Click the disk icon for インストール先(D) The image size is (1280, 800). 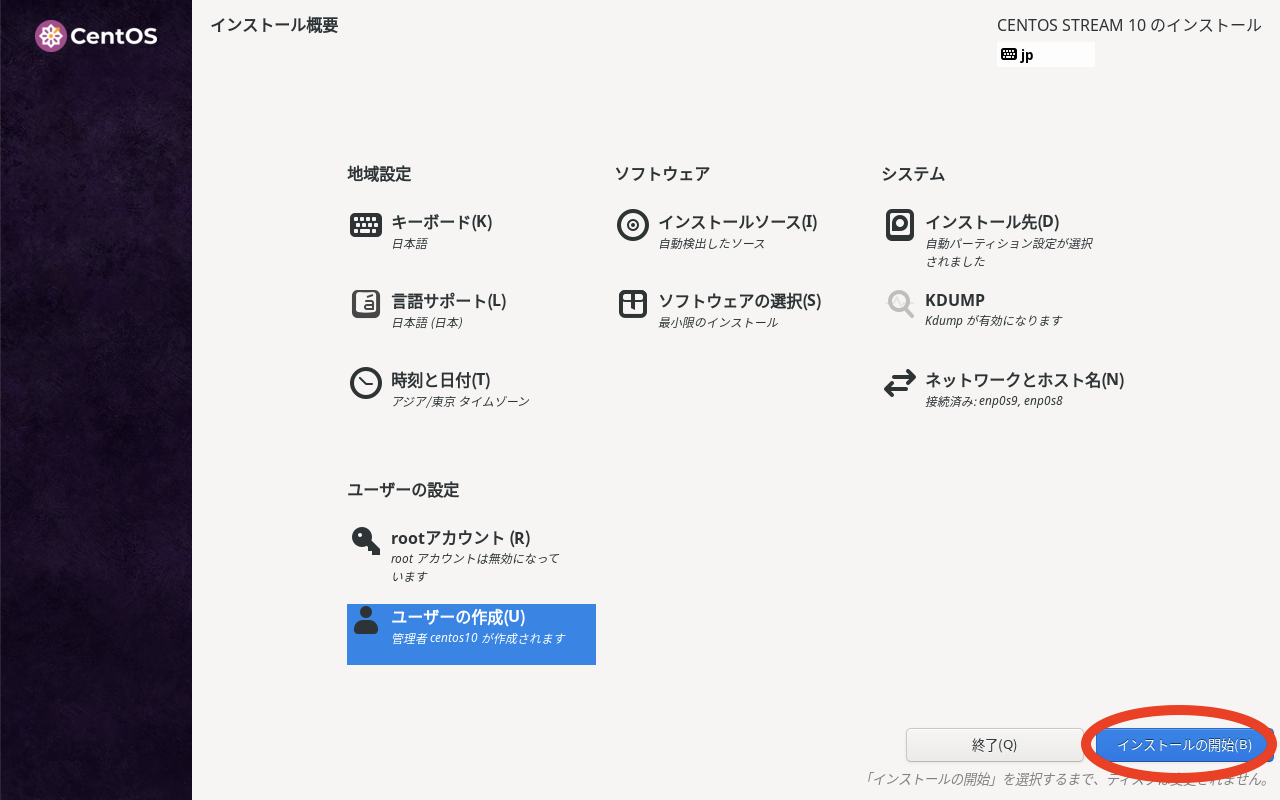coord(900,225)
